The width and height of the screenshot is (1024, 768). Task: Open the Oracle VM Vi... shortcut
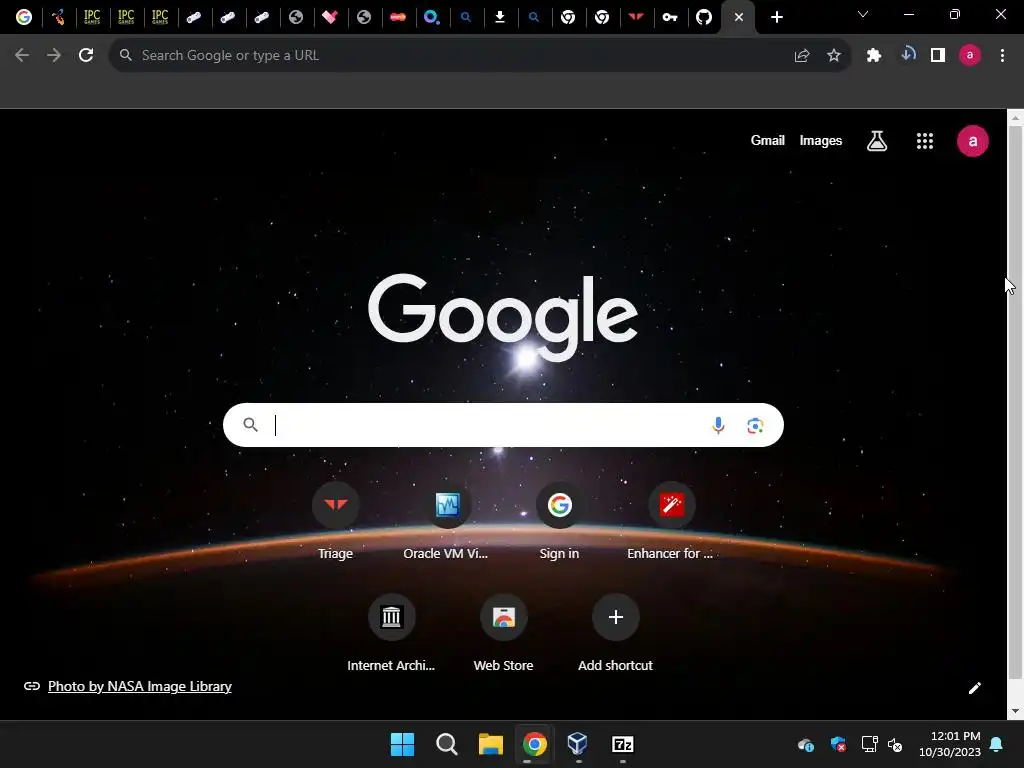[447, 520]
